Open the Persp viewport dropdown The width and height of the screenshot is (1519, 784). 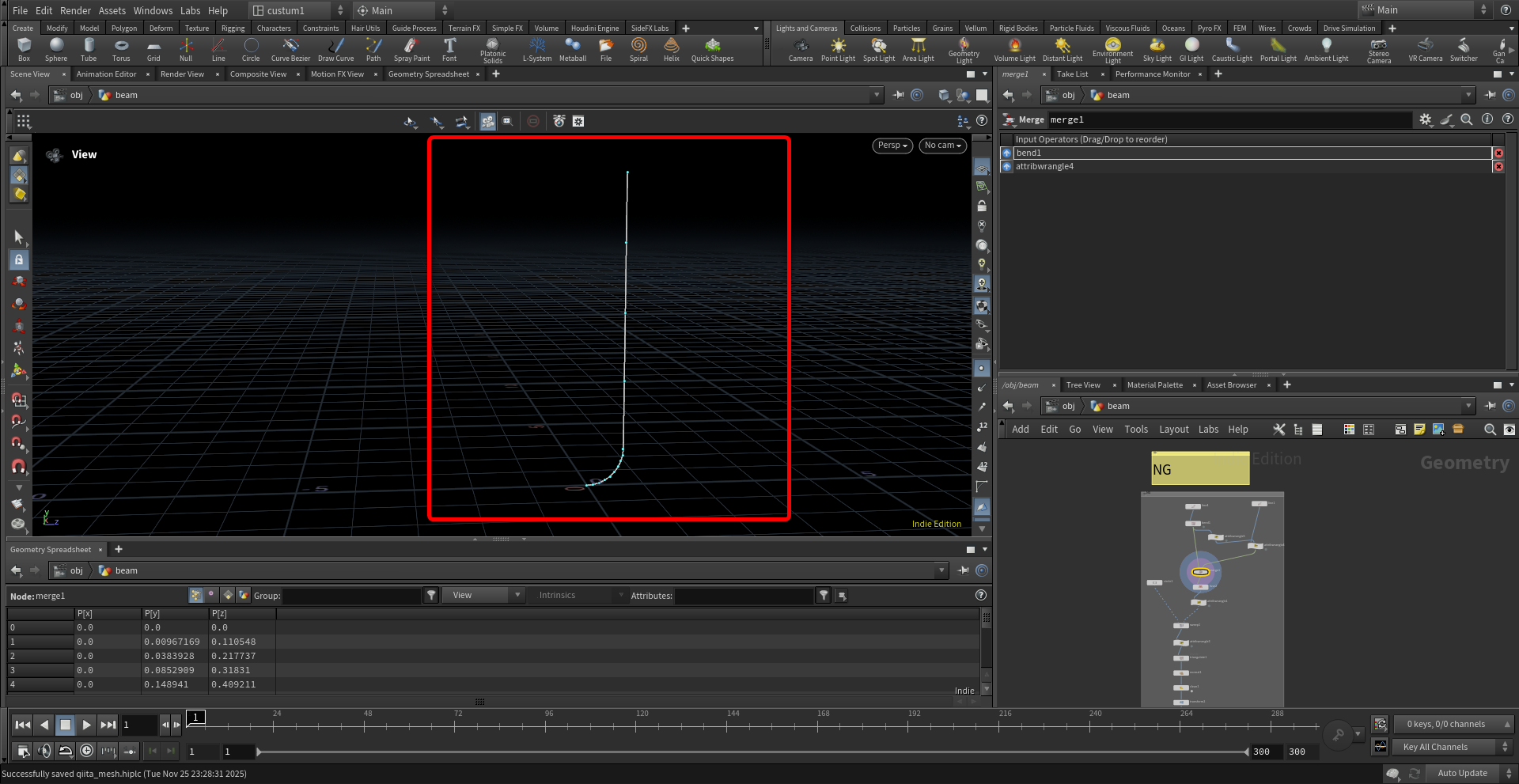coord(892,146)
